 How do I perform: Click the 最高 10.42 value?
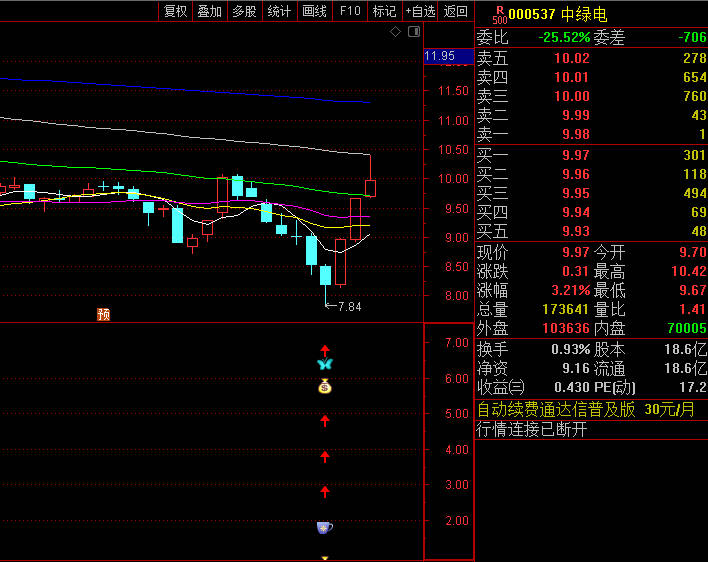pyautogui.click(x=689, y=271)
